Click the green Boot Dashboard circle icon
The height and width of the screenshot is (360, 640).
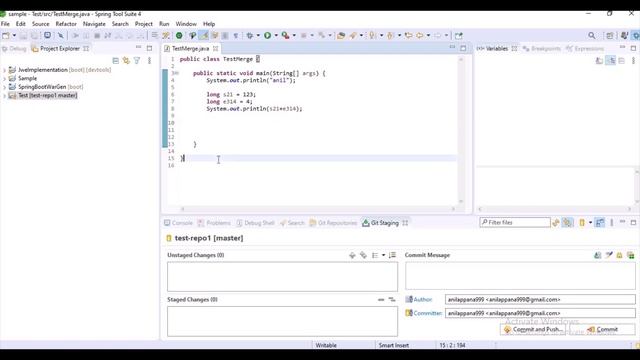point(179,36)
